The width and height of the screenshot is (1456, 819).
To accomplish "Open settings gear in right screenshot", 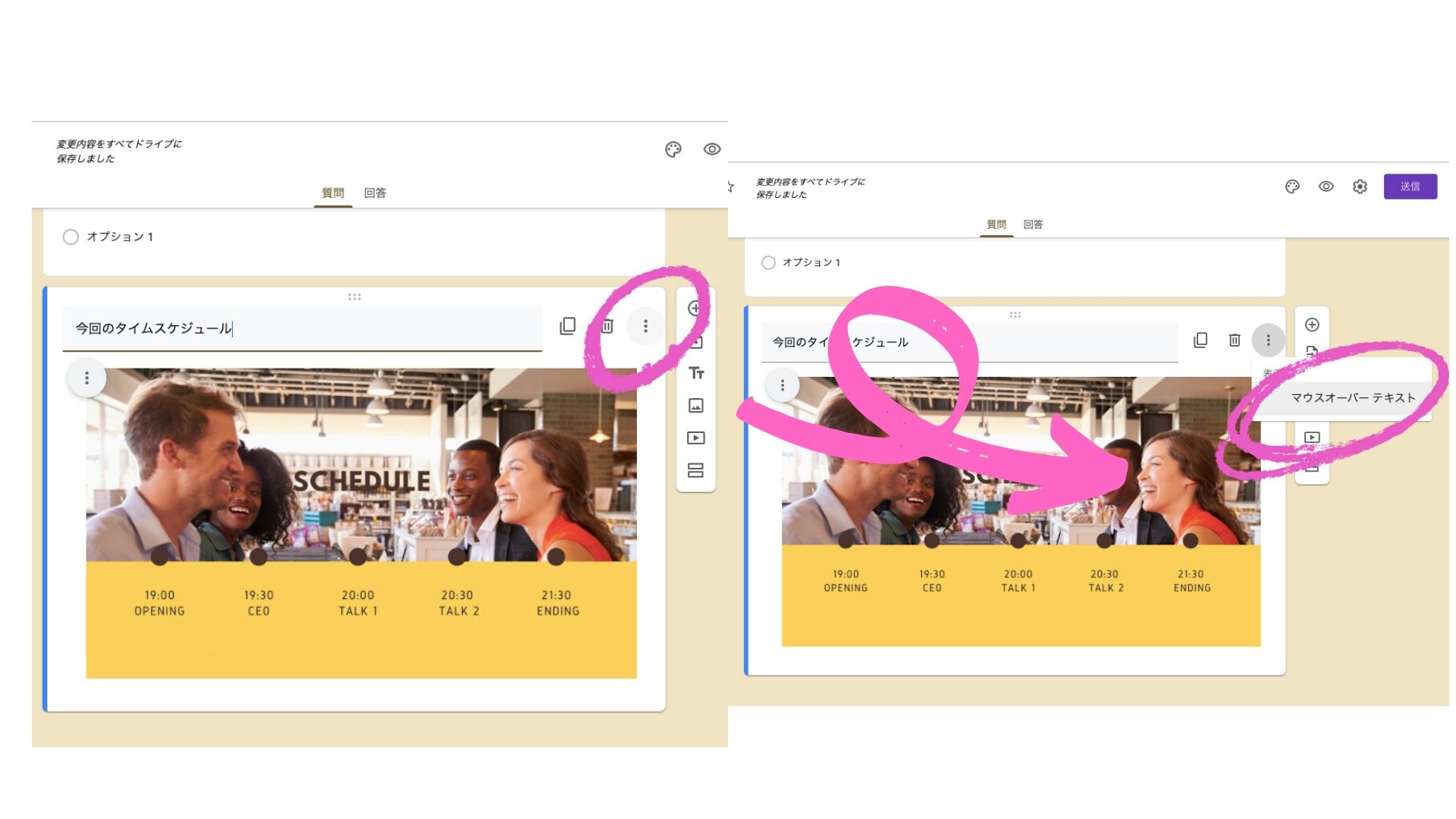I will 1360,187.
